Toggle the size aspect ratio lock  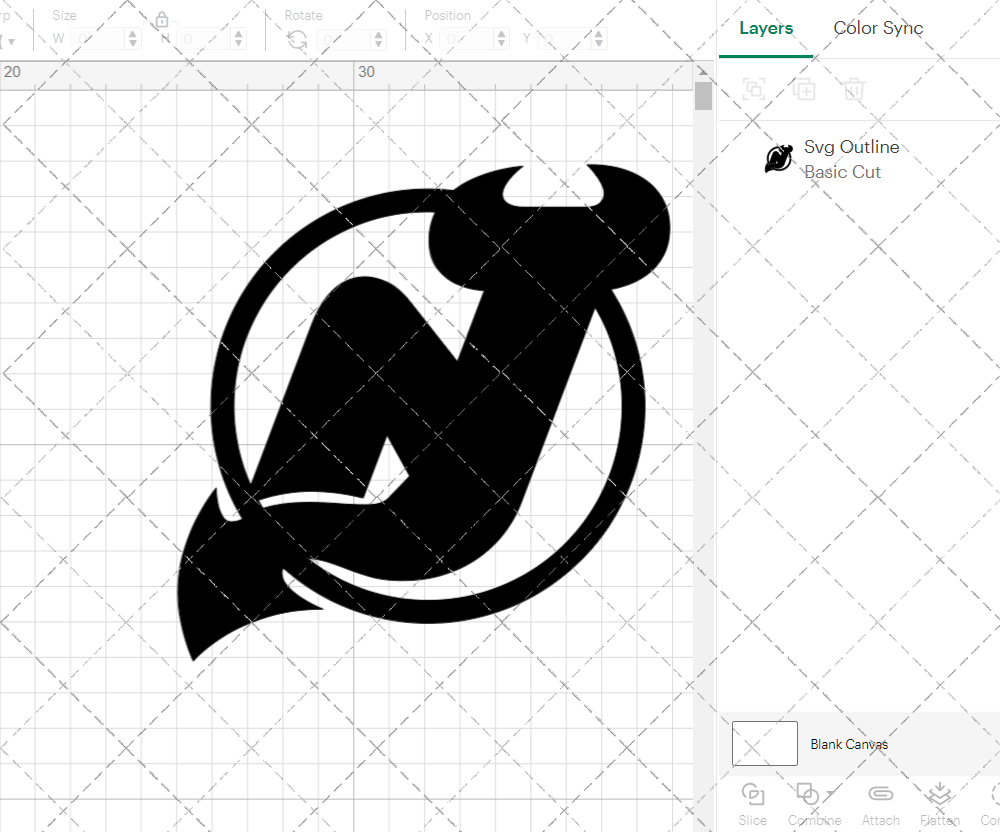pos(161,19)
